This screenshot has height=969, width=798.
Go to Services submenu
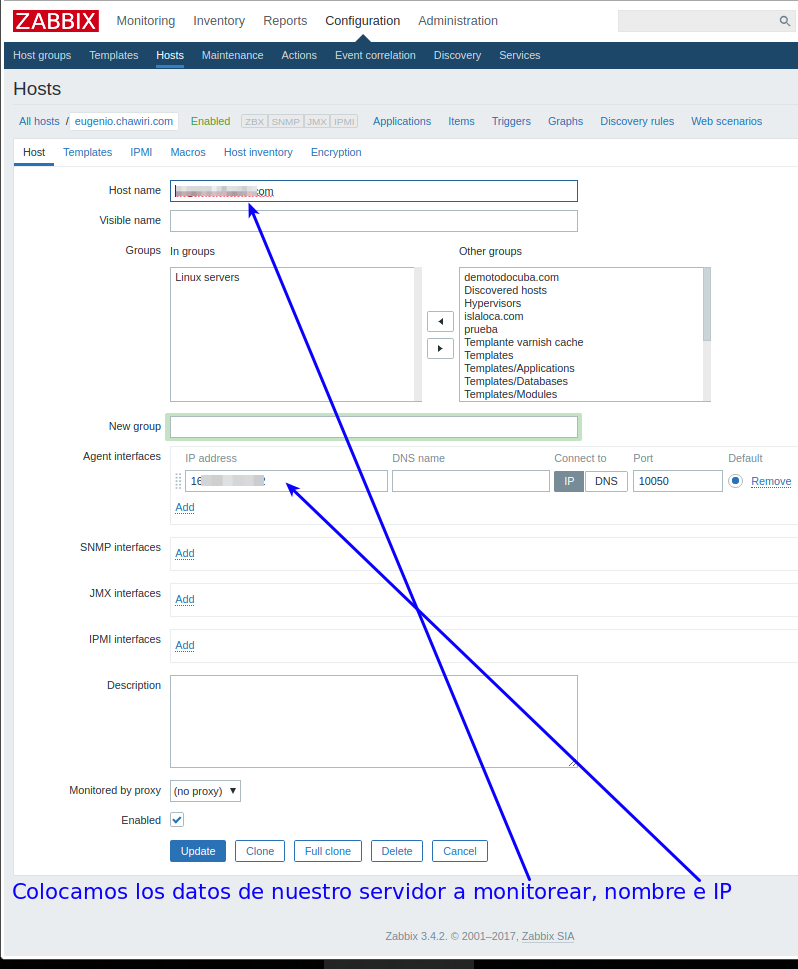[520, 55]
